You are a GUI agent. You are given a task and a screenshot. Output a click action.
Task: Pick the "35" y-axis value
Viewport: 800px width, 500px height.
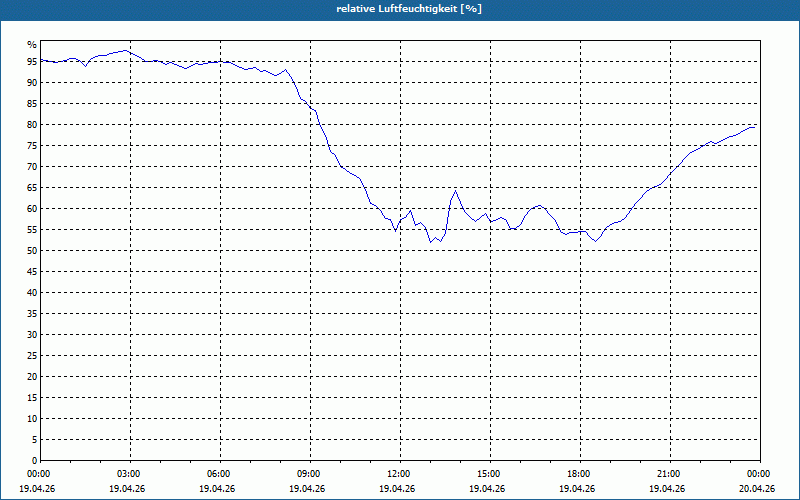pos(32,314)
